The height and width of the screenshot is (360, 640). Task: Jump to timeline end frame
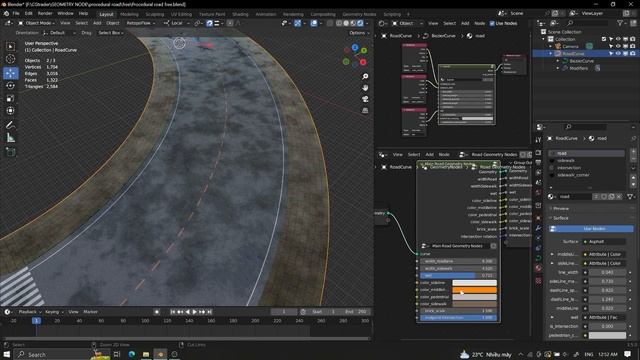[209, 312]
